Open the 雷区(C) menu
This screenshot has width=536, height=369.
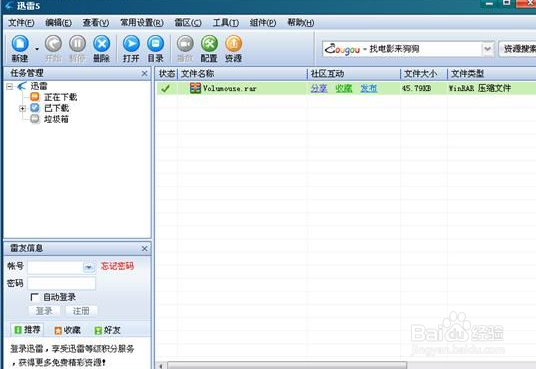point(188,23)
